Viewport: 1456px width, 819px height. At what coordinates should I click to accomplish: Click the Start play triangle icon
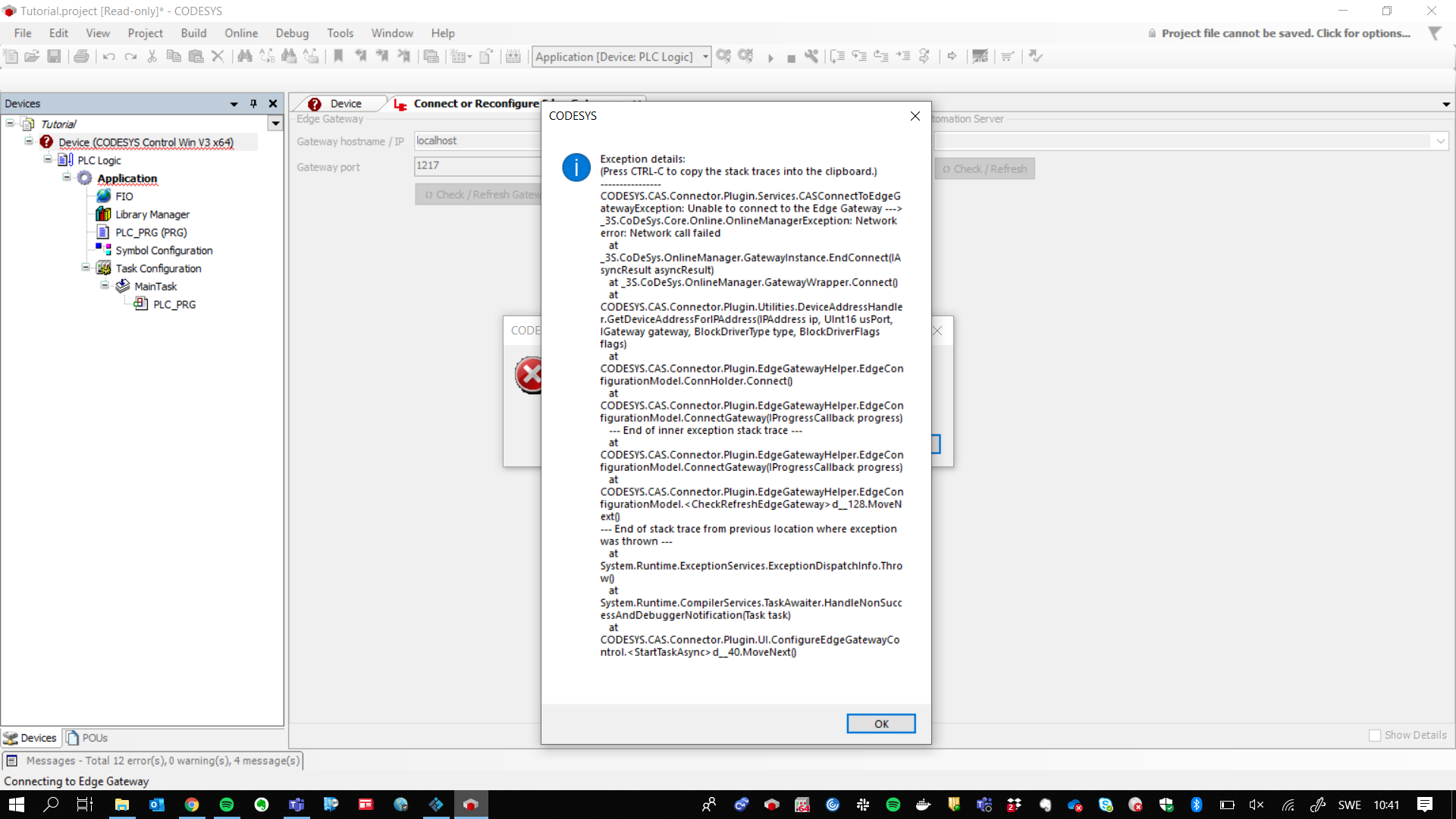(x=770, y=58)
